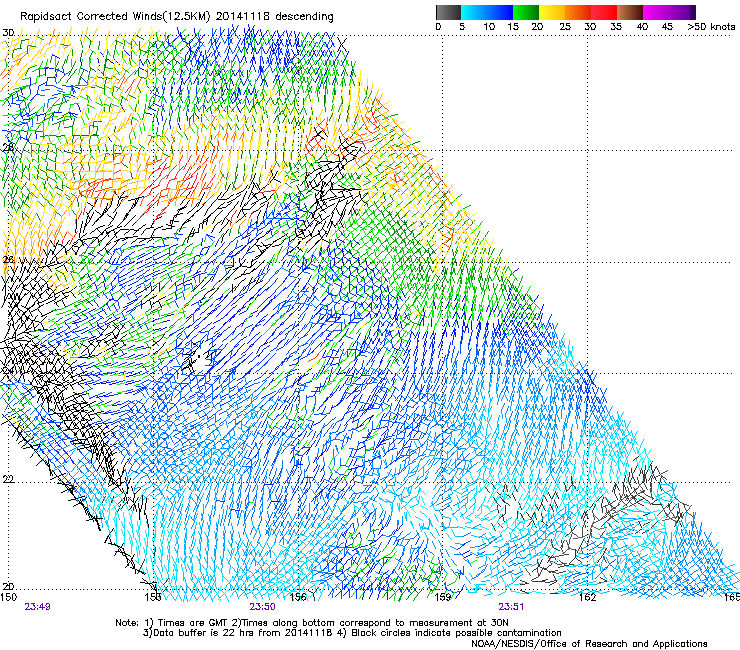
Task: Click the longitude axis label "156"
Action: pos(298,597)
